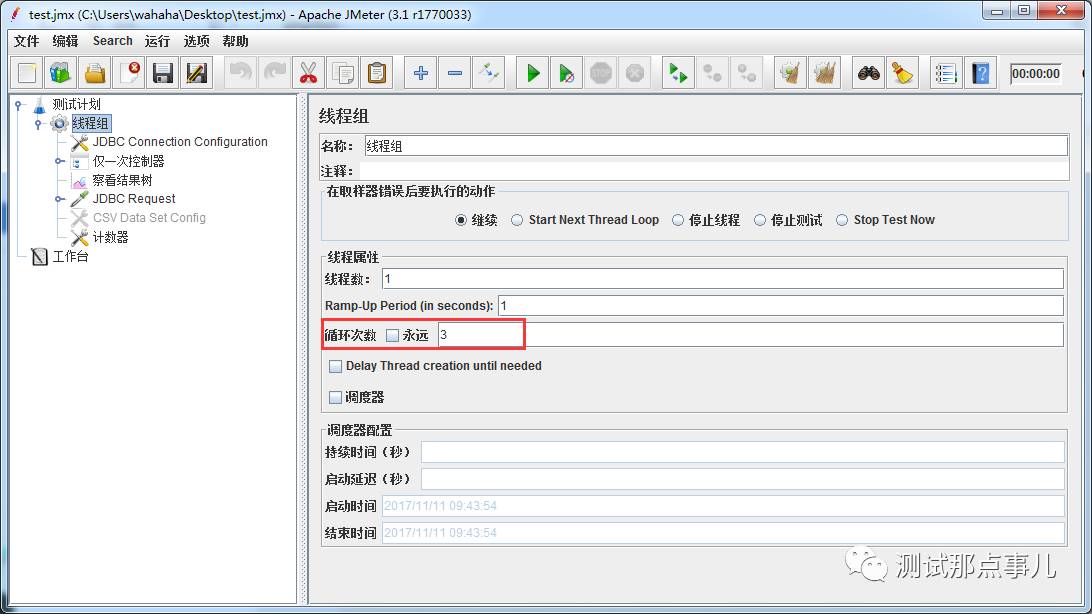Open Search with the binoculars icon
The image size is (1092, 614).
pos(868,73)
